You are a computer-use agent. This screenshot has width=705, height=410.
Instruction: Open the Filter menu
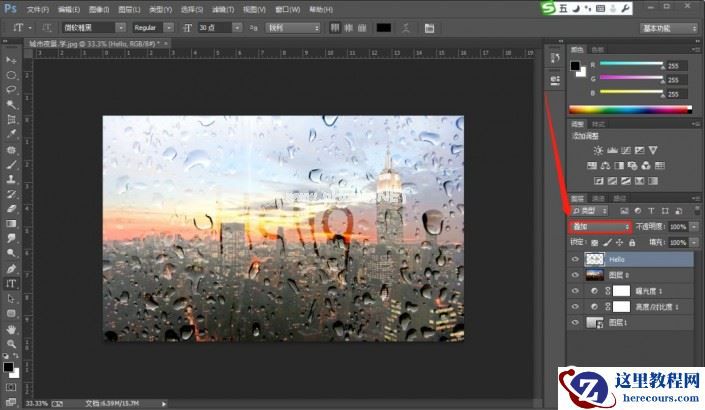pyautogui.click(x=223, y=9)
